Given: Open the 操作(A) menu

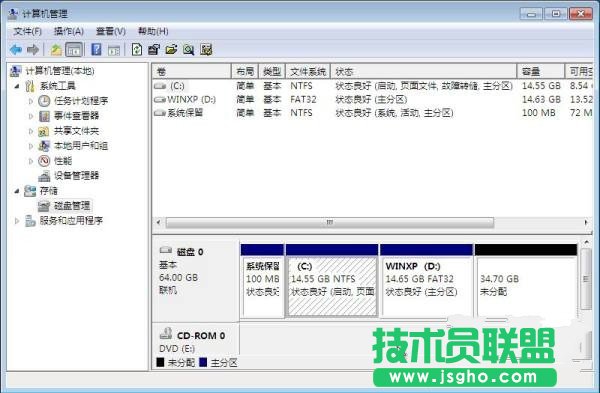Looking at the screenshot, I should 68,31.
